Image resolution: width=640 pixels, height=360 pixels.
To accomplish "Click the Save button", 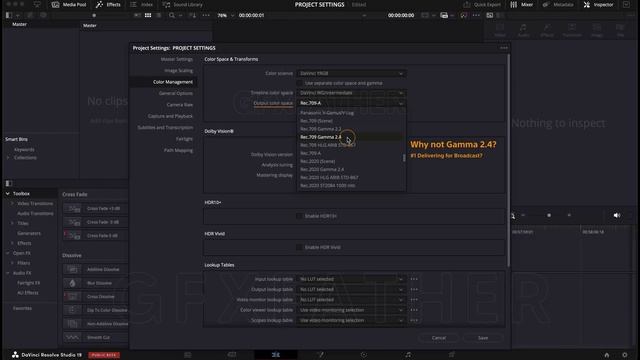I will (x=483, y=338).
